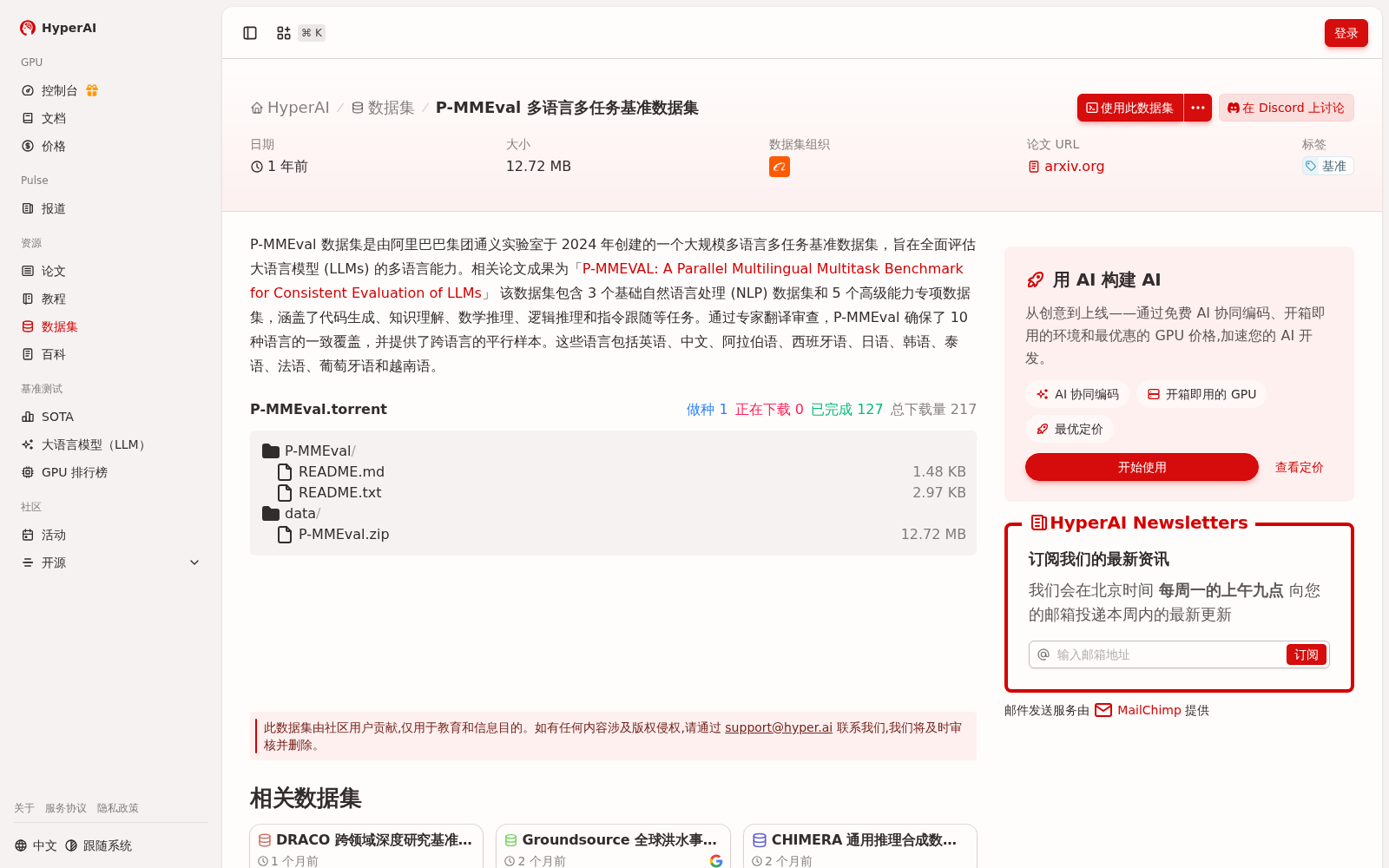Click 关于 footer link

click(24, 808)
